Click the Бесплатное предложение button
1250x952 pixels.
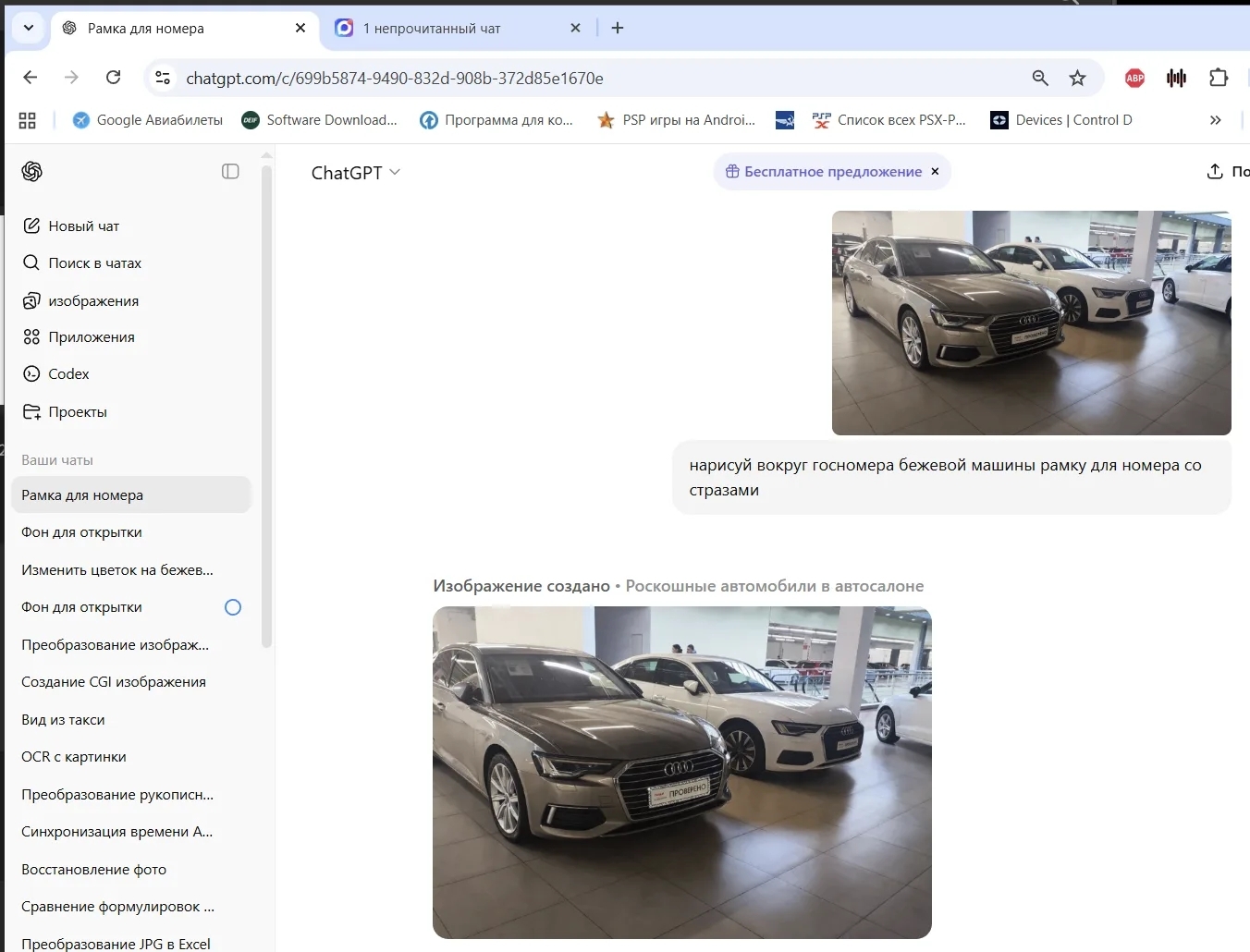tap(823, 172)
